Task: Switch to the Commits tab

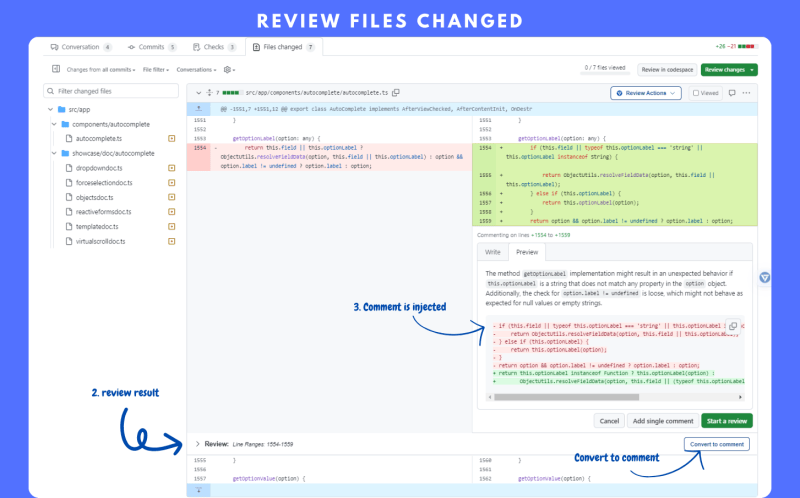Action: pyautogui.click(x=152, y=47)
